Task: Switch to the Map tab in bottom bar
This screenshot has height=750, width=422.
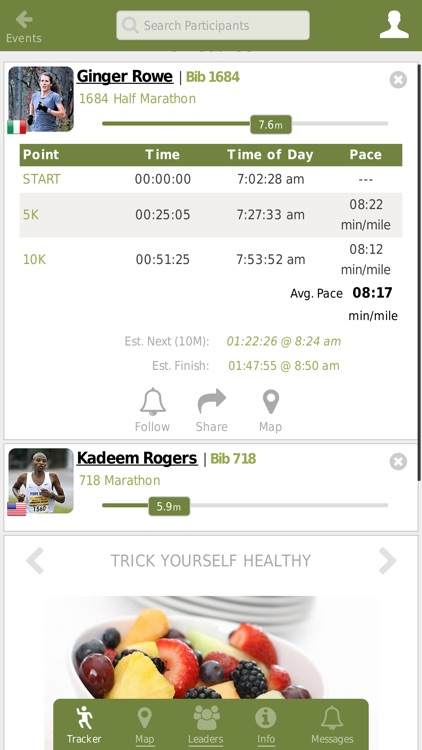Action: [144, 725]
